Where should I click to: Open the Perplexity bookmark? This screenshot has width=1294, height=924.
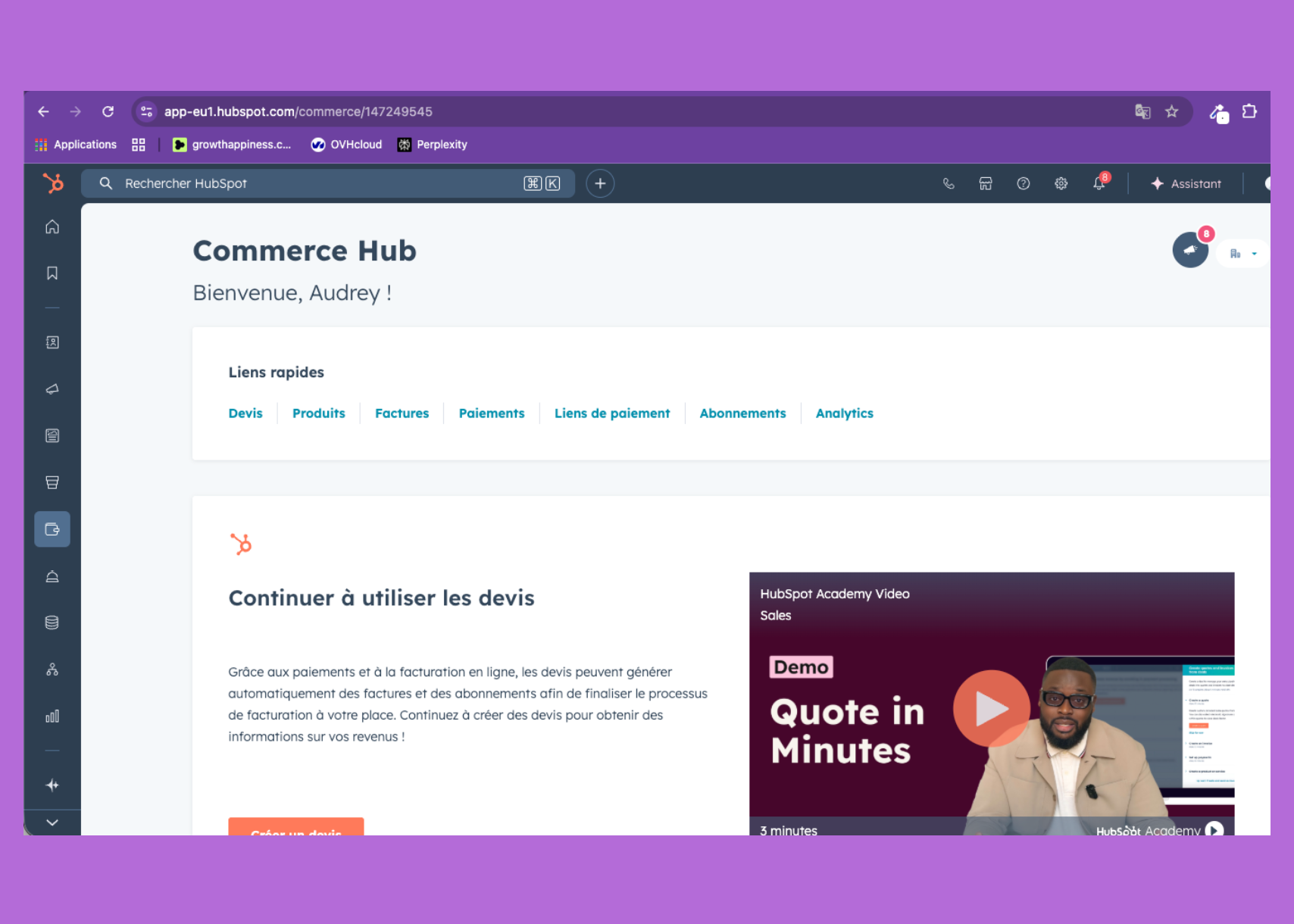click(x=433, y=145)
